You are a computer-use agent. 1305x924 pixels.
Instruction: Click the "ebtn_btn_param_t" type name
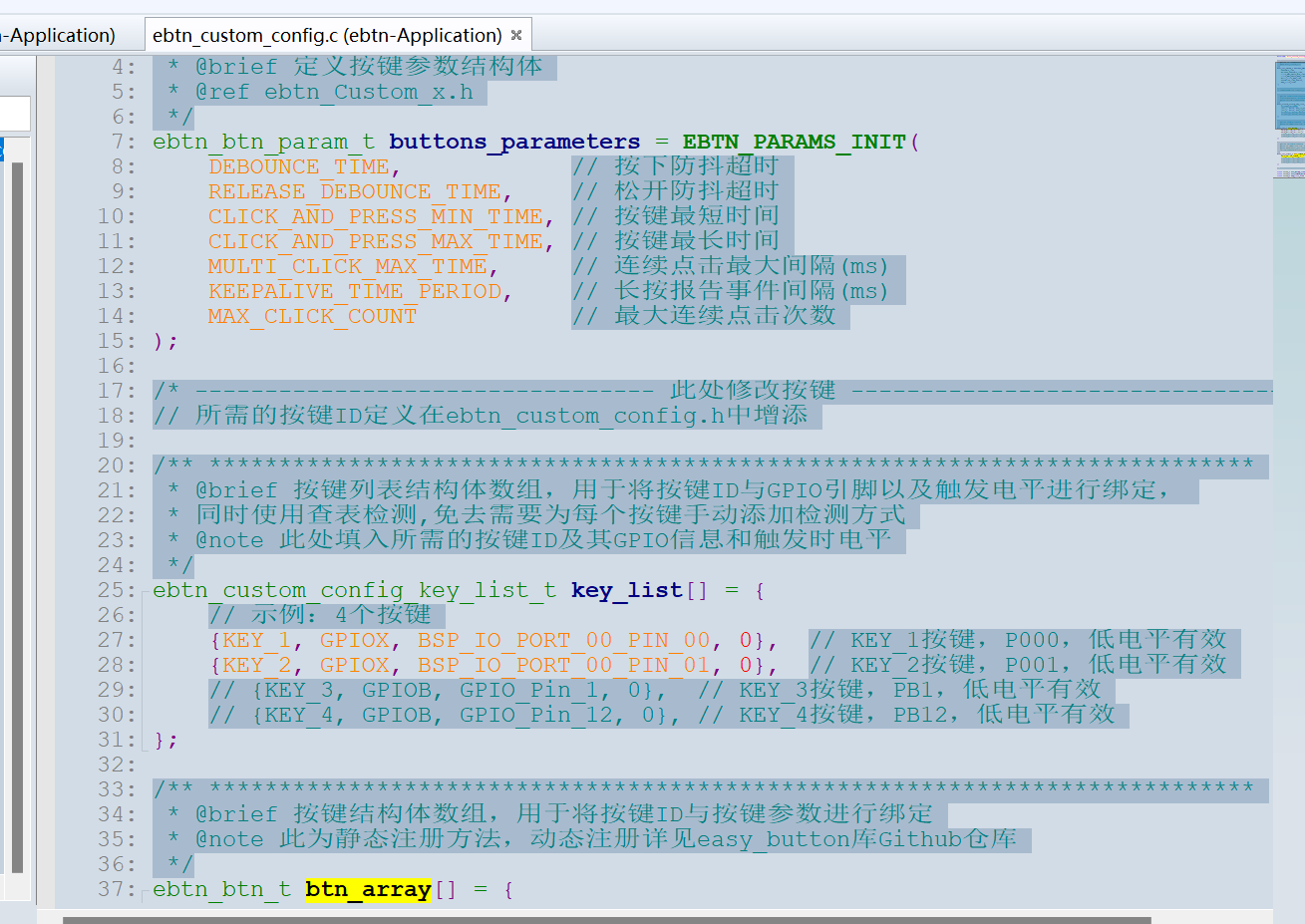(x=264, y=143)
